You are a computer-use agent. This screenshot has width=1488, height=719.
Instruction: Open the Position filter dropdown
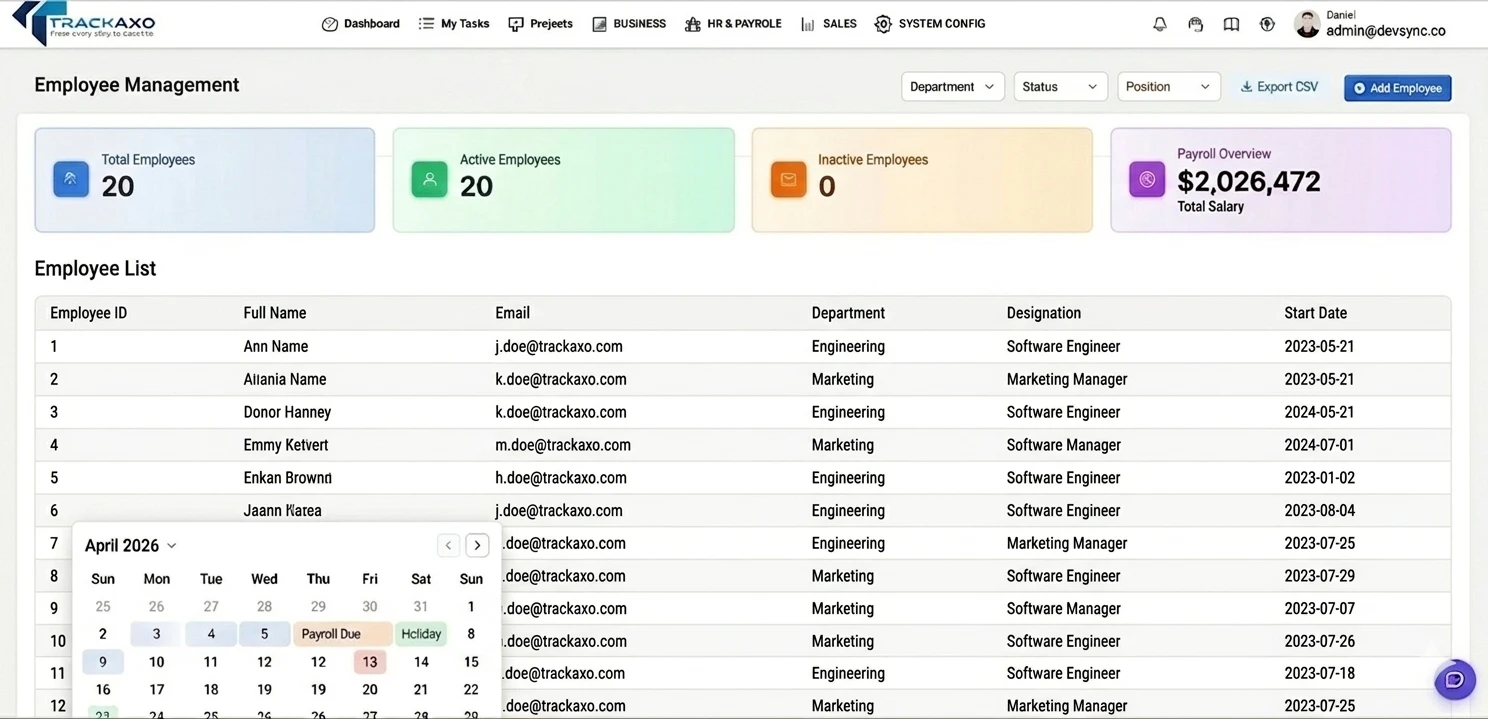pos(1167,86)
